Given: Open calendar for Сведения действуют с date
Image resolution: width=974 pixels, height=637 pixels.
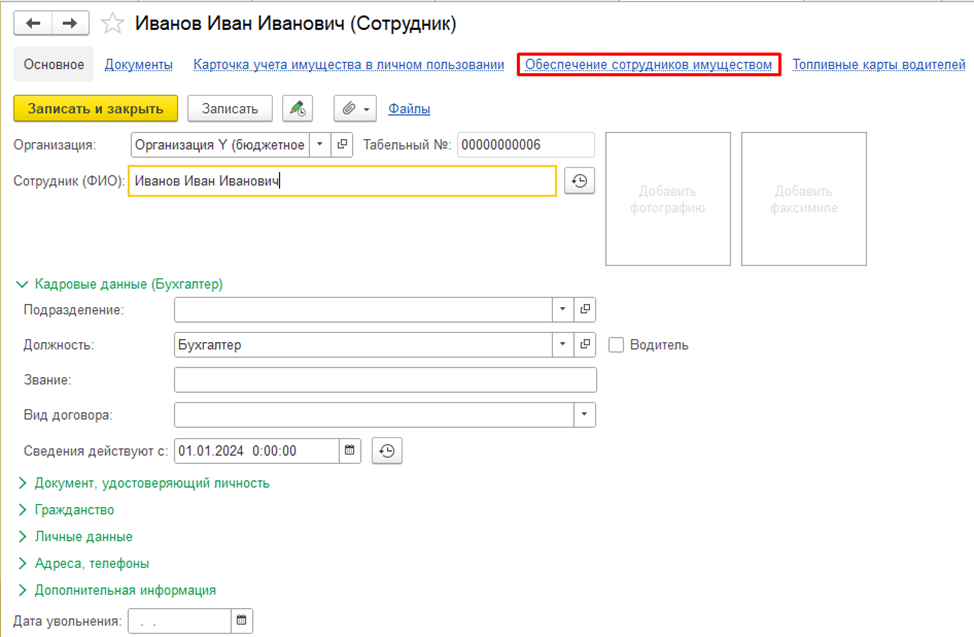Looking at the screenshot, I should point(350,451).
